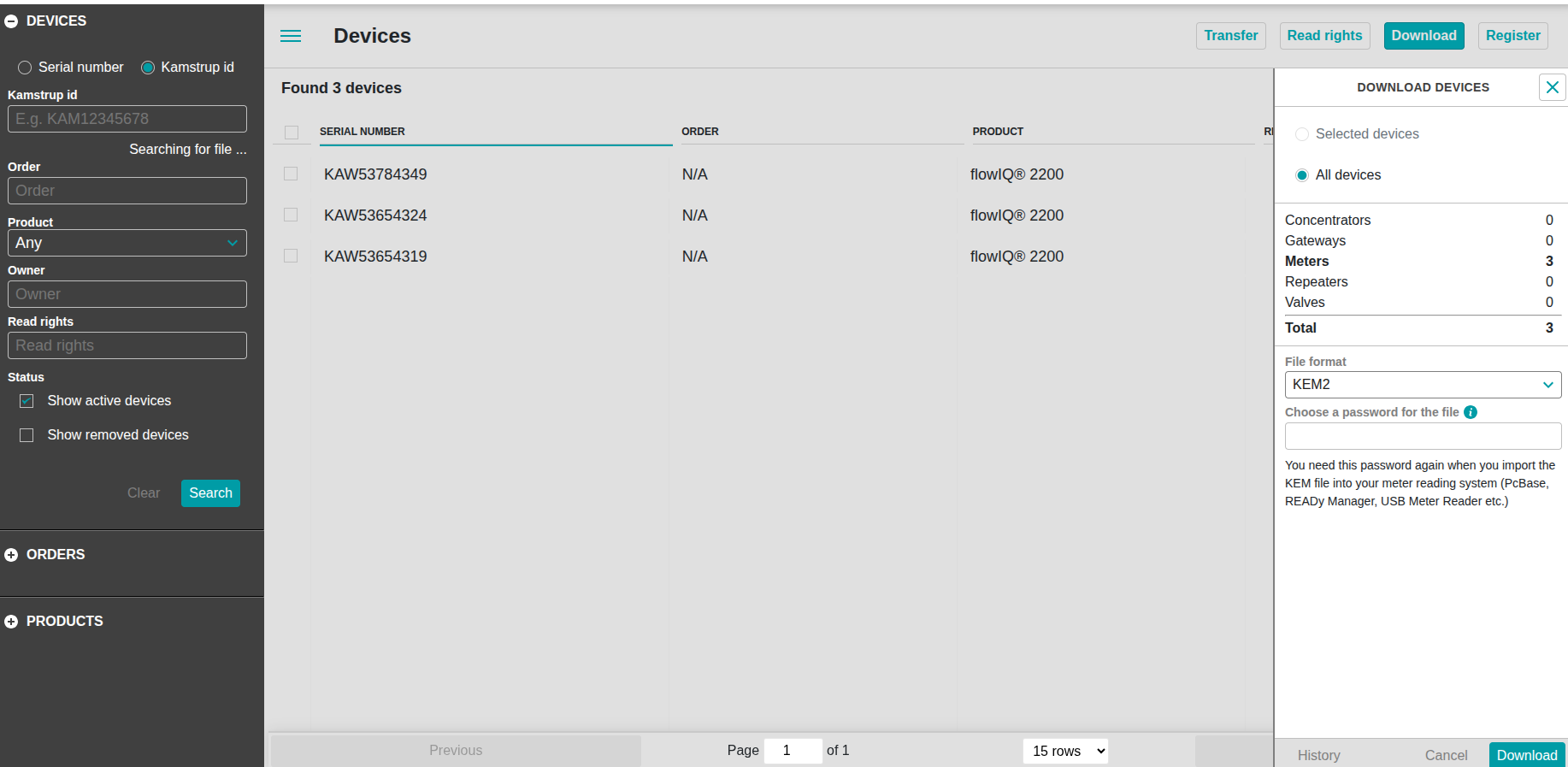1568x767 pixels.
Task: Click serial number KAW53654319
Action: (x=375, y=257)
